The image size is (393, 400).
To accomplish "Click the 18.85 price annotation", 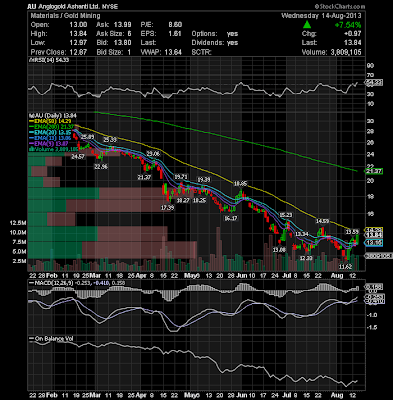I will pos(240,183).
